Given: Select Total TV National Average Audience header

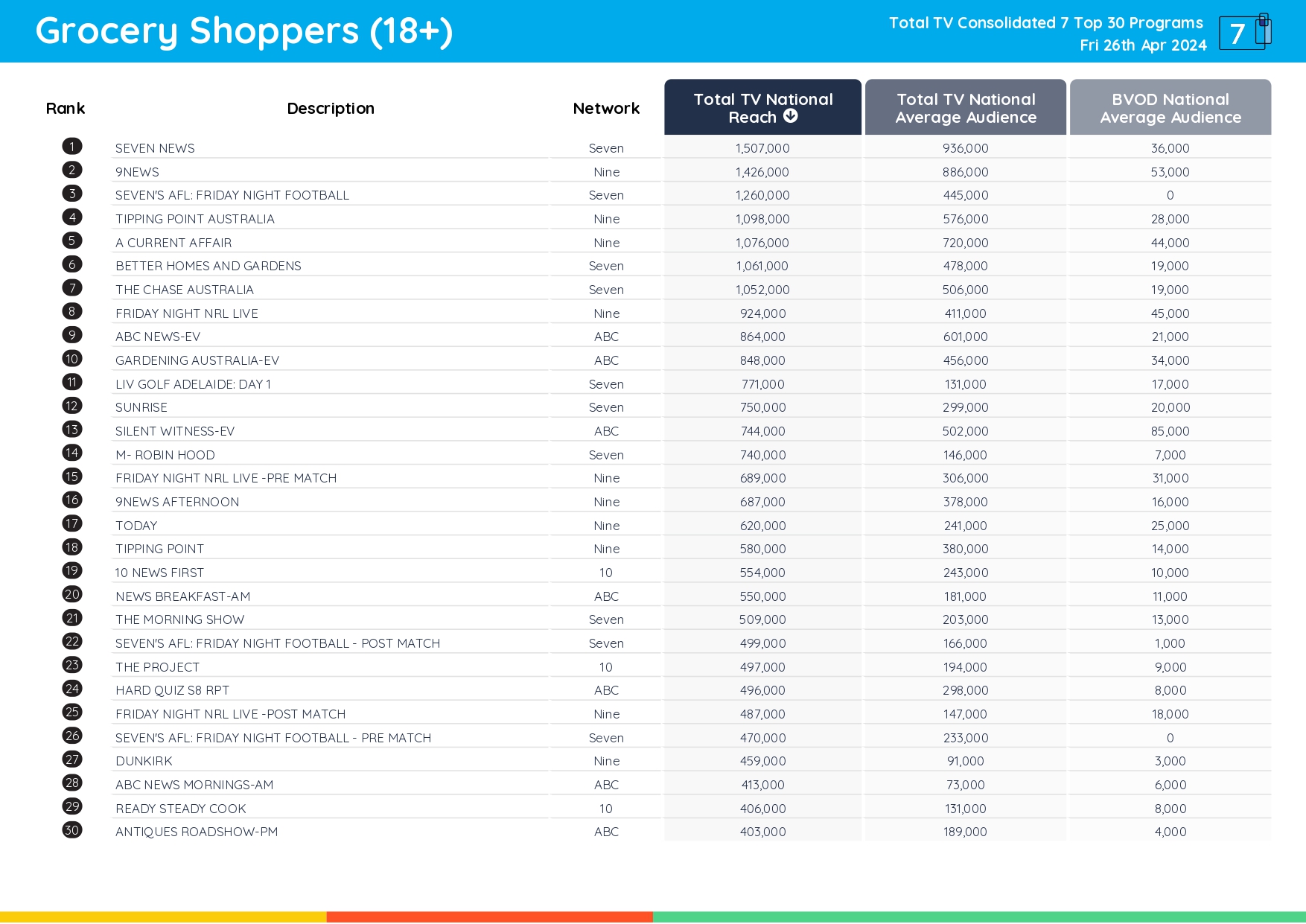Looking at the screenshot, I should (966, 107).
